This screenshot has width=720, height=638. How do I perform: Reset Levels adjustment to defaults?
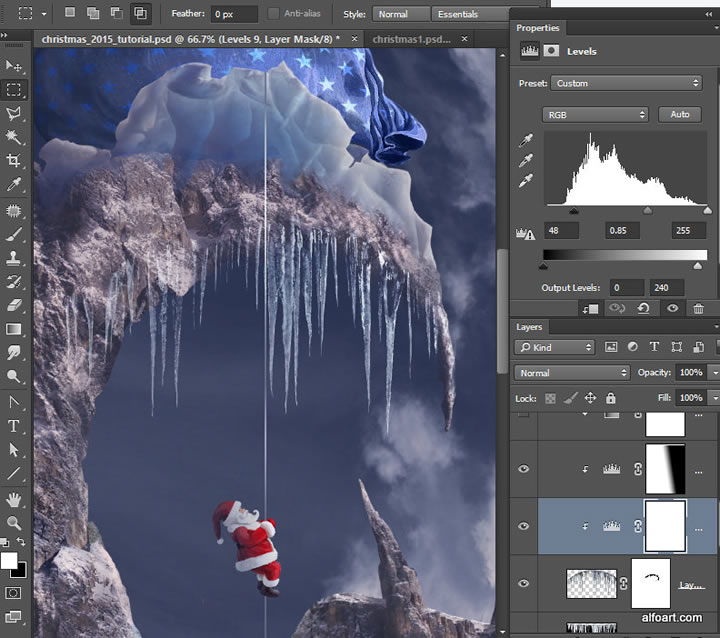[645, 309]
